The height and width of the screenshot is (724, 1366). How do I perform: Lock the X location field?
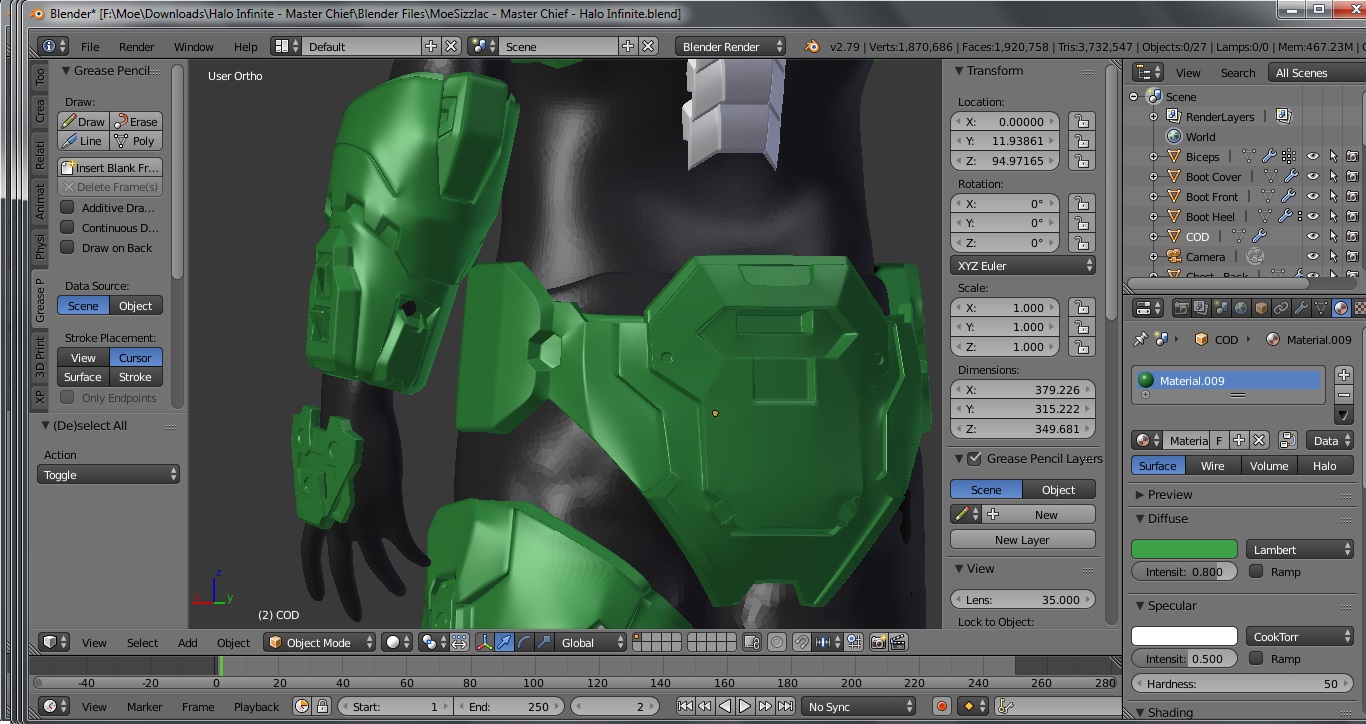1080,122
